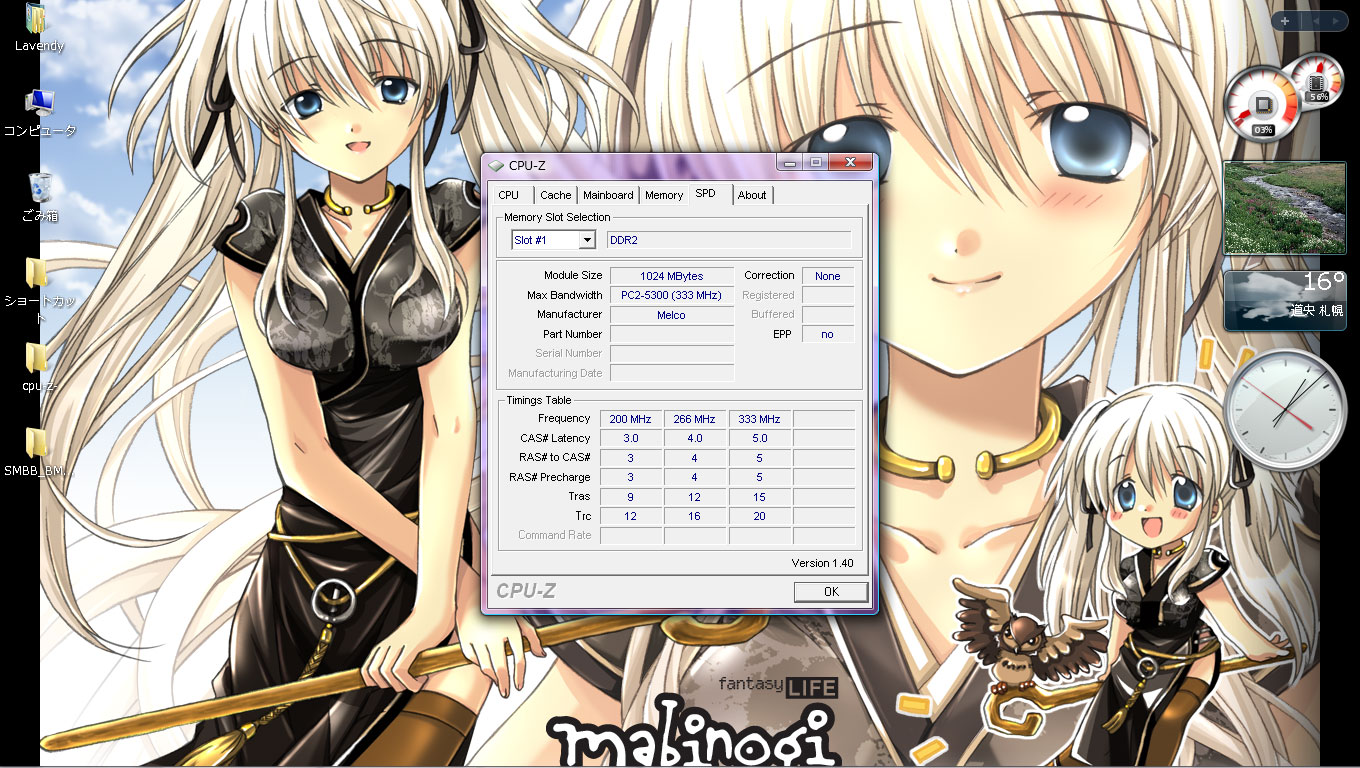Click the EPP value no
The width and height of the screenshot is (1360, 768).
[x=828, y=334]
